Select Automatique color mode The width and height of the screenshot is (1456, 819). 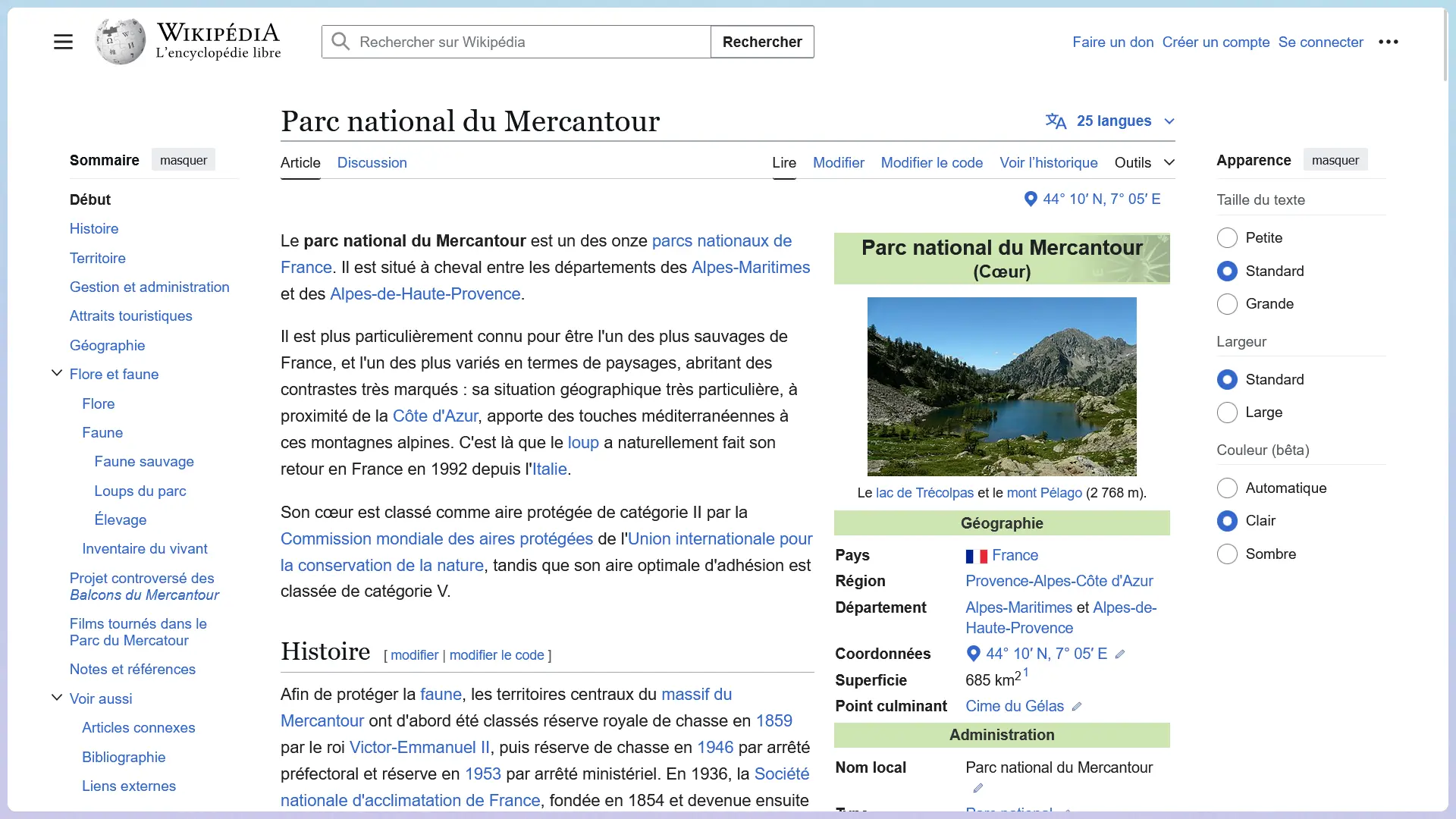point(1227,488)
